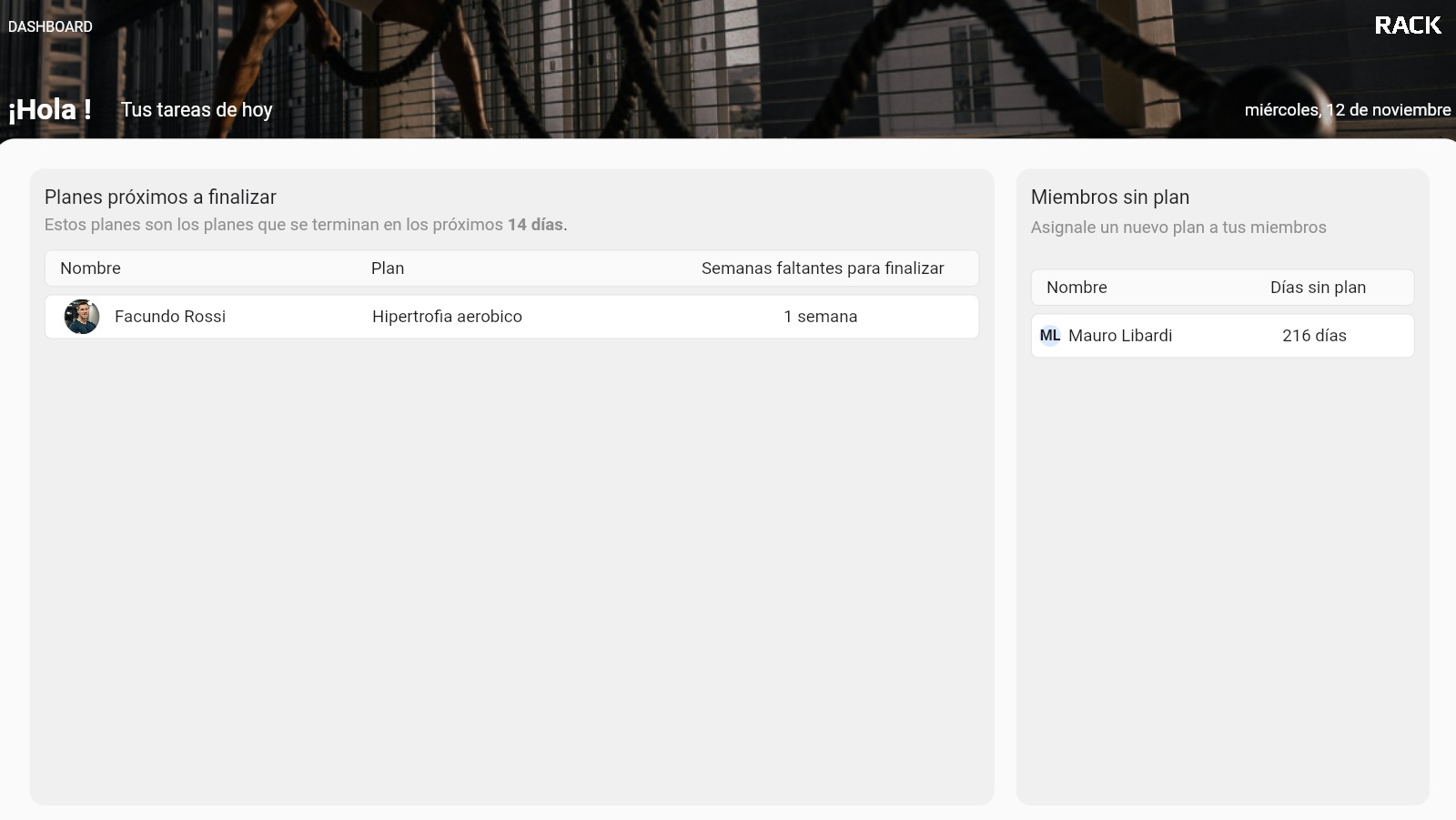Click the Nombre column header in plans table

click(x=90, y=268)
